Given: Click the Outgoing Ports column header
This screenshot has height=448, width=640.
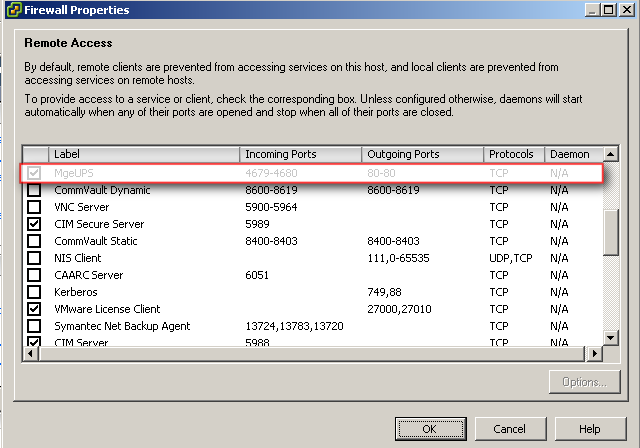Looking at the screenshot, I should (422, 154).
